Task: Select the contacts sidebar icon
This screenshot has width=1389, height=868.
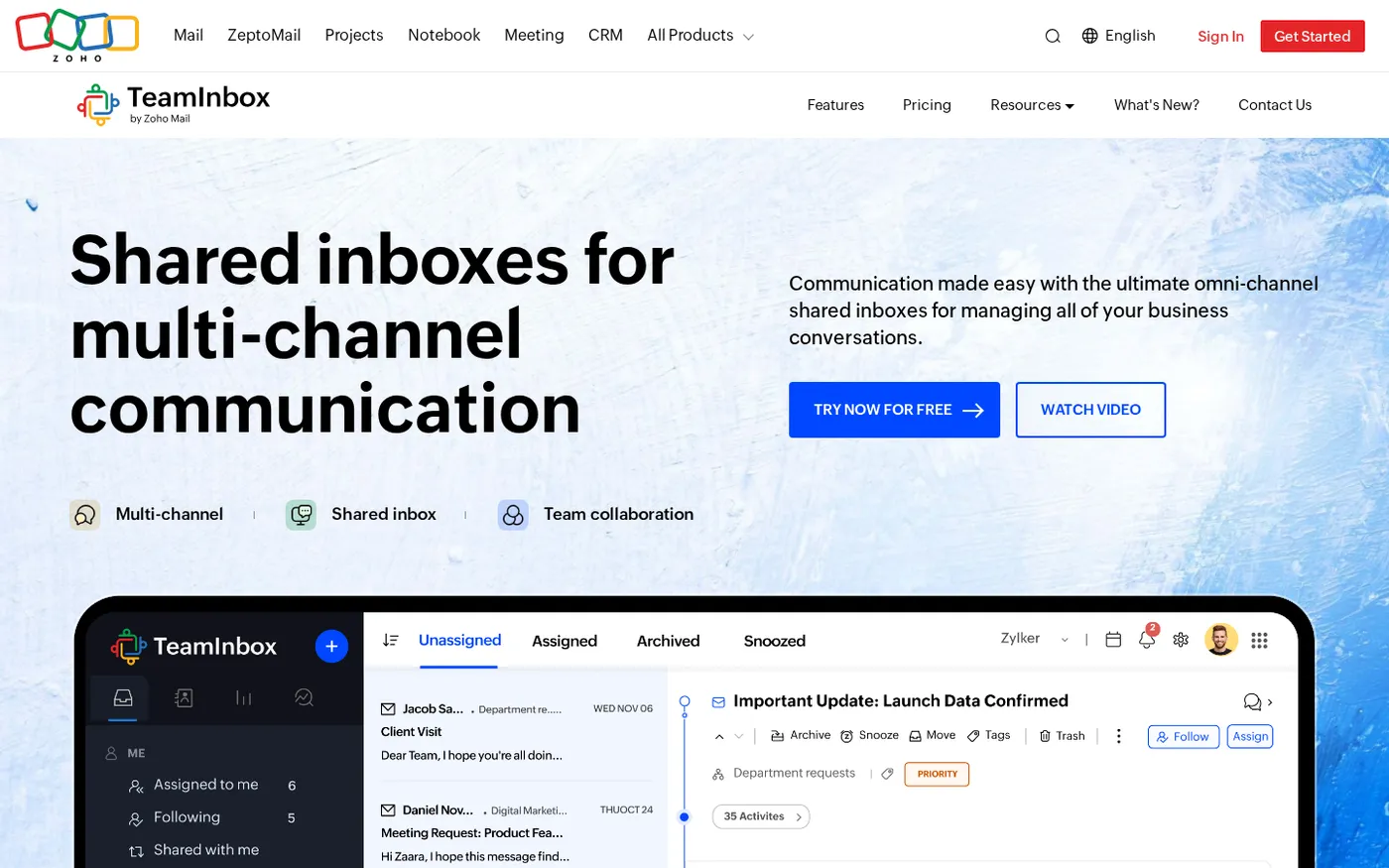Action: click(x=184, y=697)
